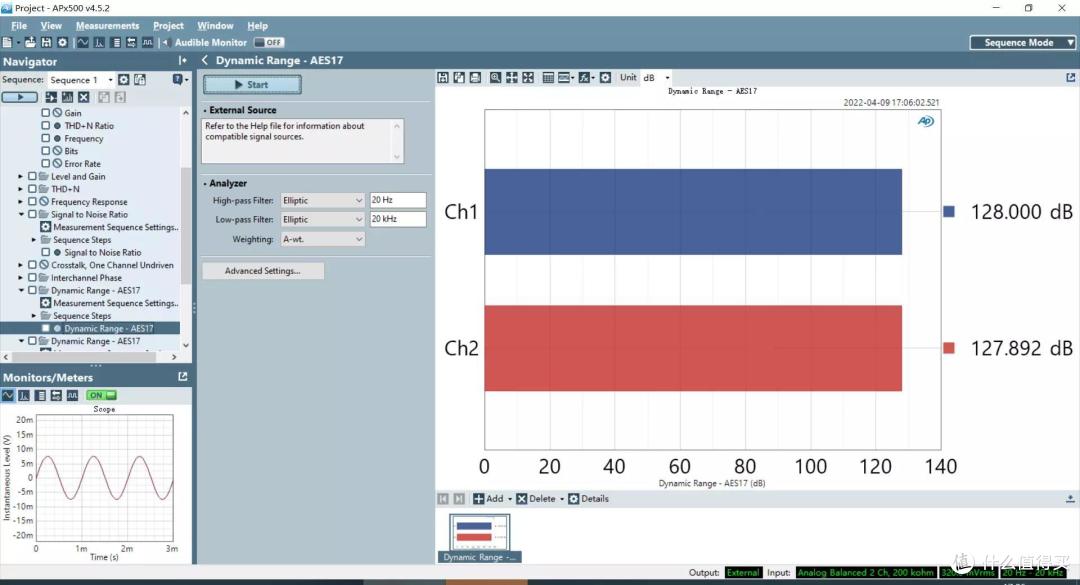Open the High-pass Filter type dropdown
The image size is (1080, 585).
coord(322,201)
